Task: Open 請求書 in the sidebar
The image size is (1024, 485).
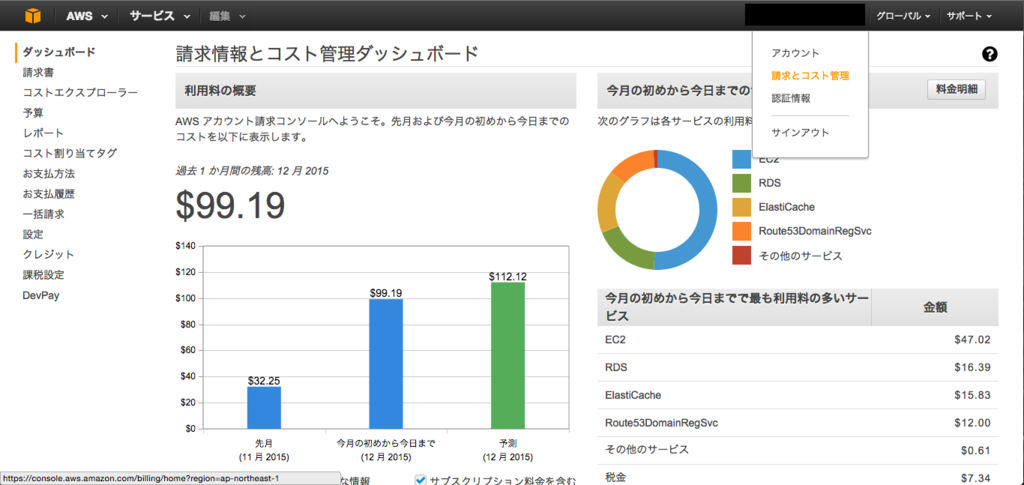Action: coord(39,72)
